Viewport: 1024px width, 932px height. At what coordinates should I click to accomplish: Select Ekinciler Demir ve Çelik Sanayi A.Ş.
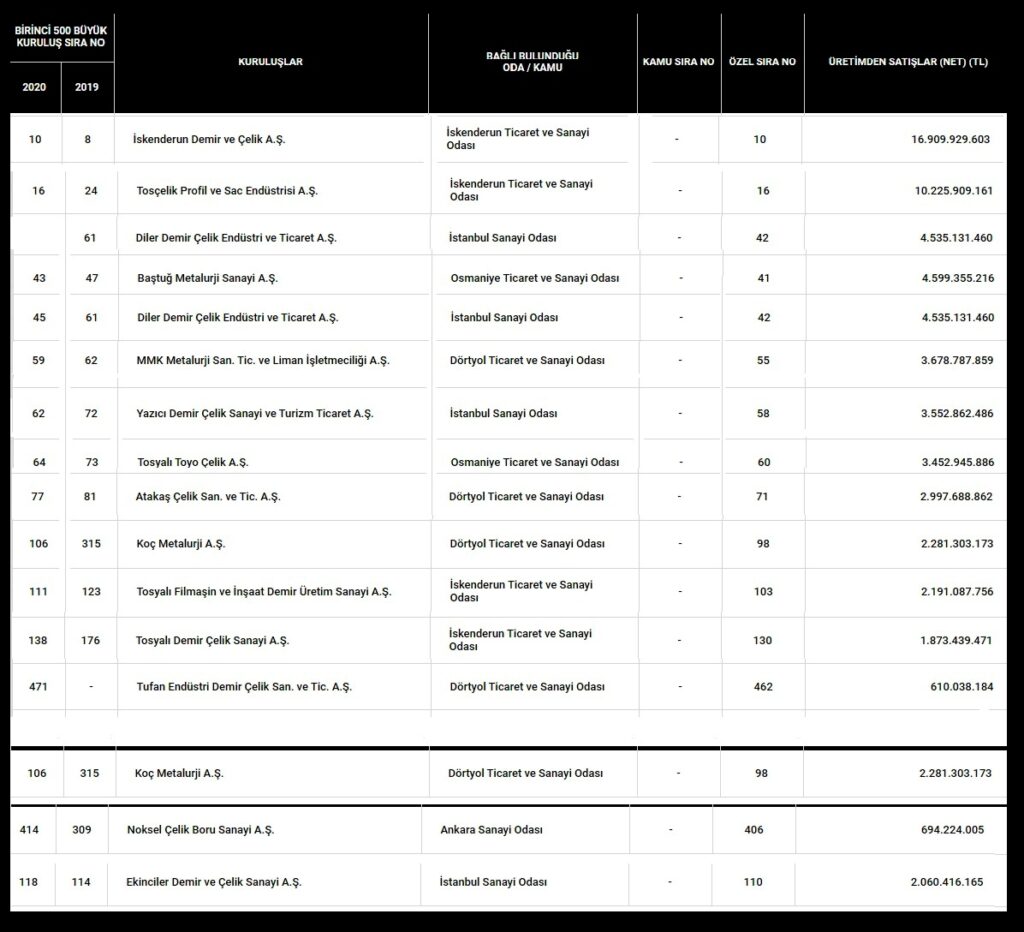tap(213, 882)
